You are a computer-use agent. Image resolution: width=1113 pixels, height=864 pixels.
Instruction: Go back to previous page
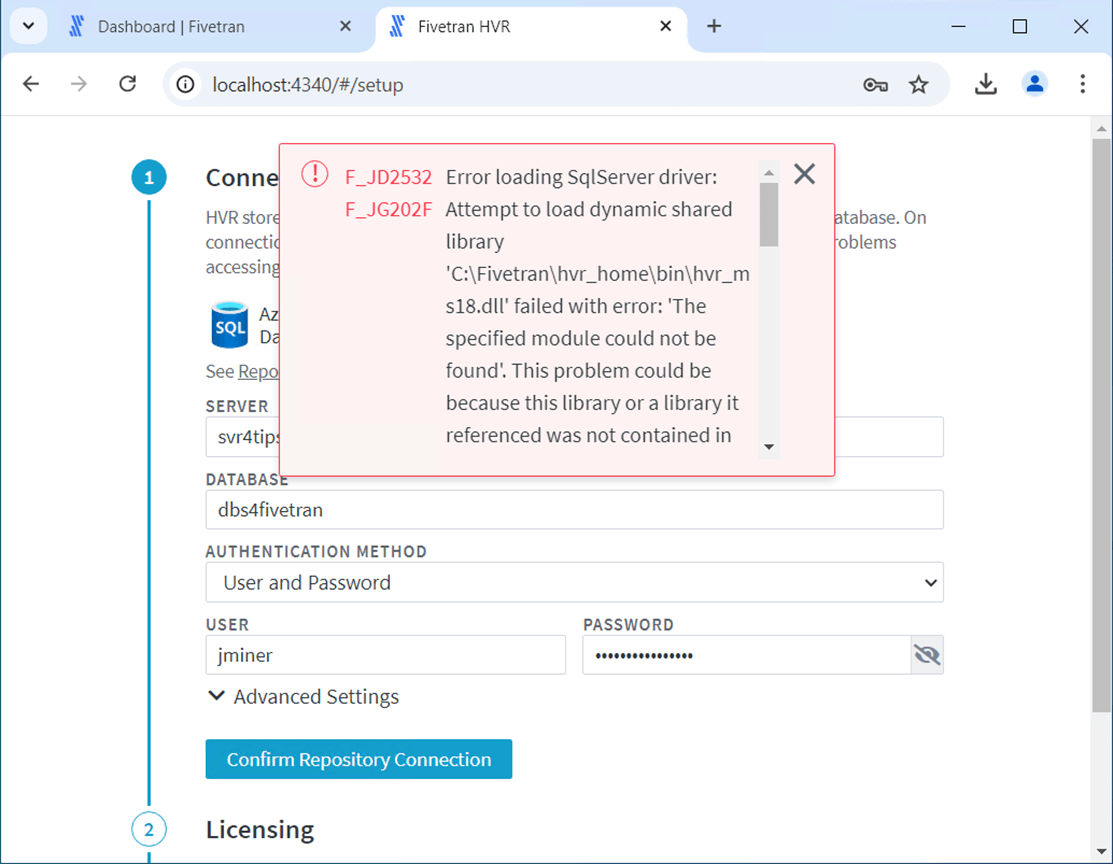tap(31, 84)
